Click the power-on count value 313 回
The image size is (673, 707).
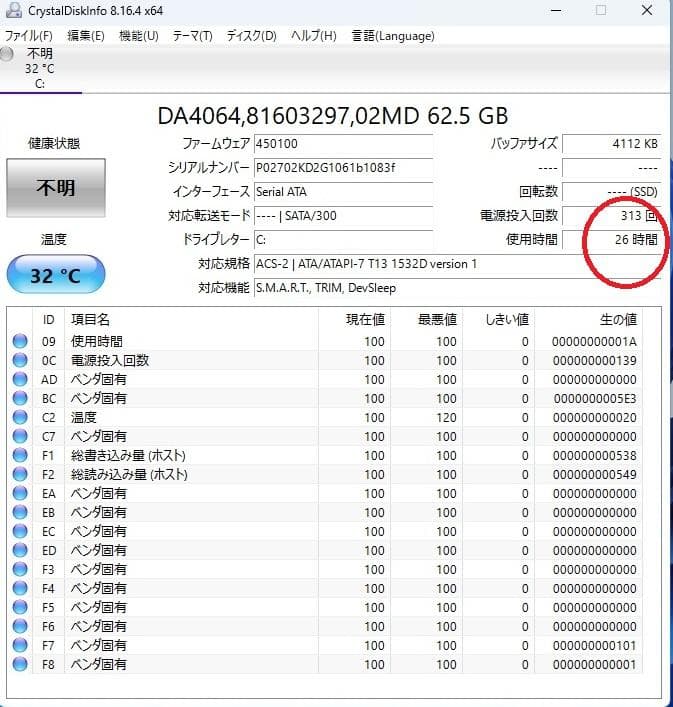pos(612,216)
